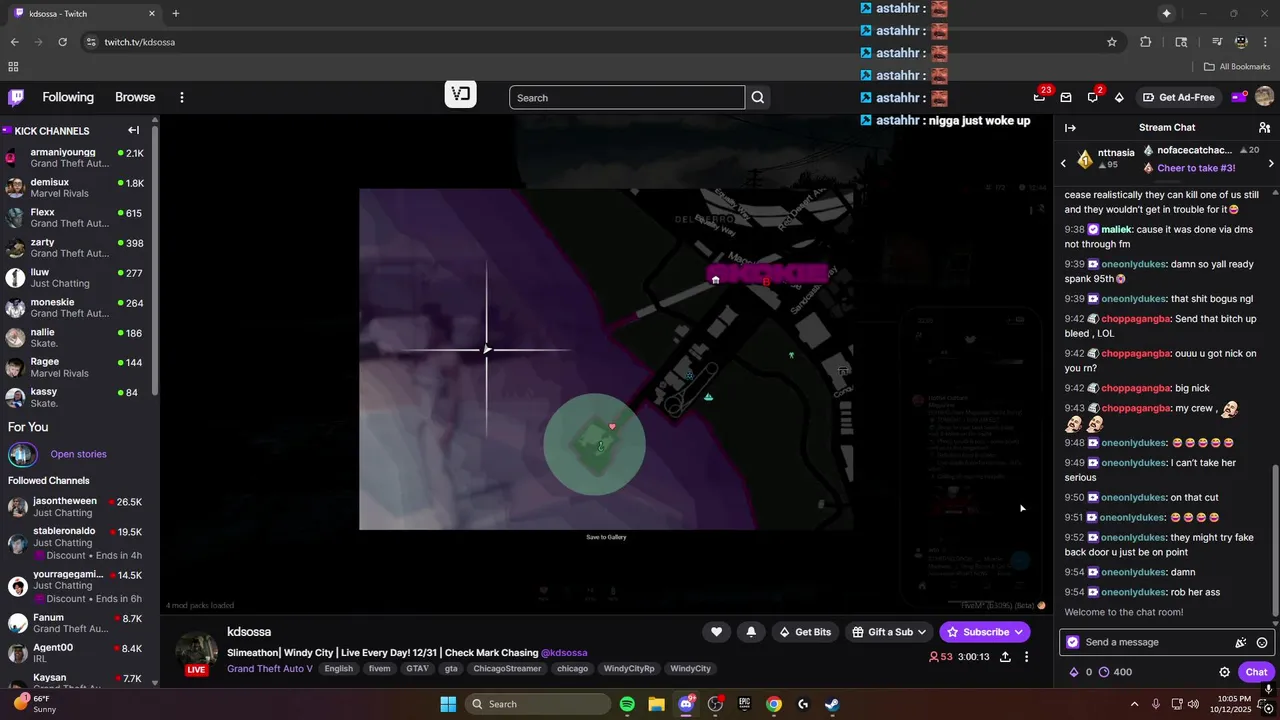The width and height of the screenshot is (1280, 720).
Task: Open the Twitch inbox notifications icon
Action: coord(1066,97)
